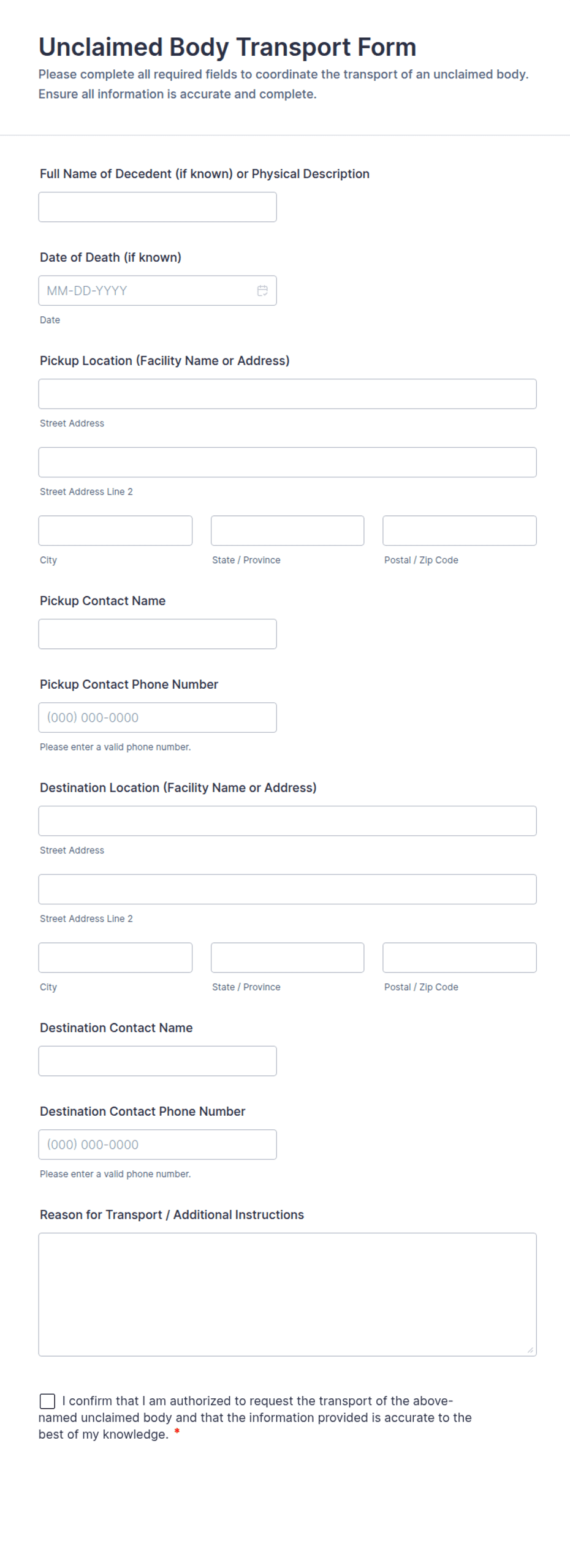Image resolution: width=570 pixels, height=1568 pixels.
Task: Grab the text area resize handle
Action: click(530, 1350)
